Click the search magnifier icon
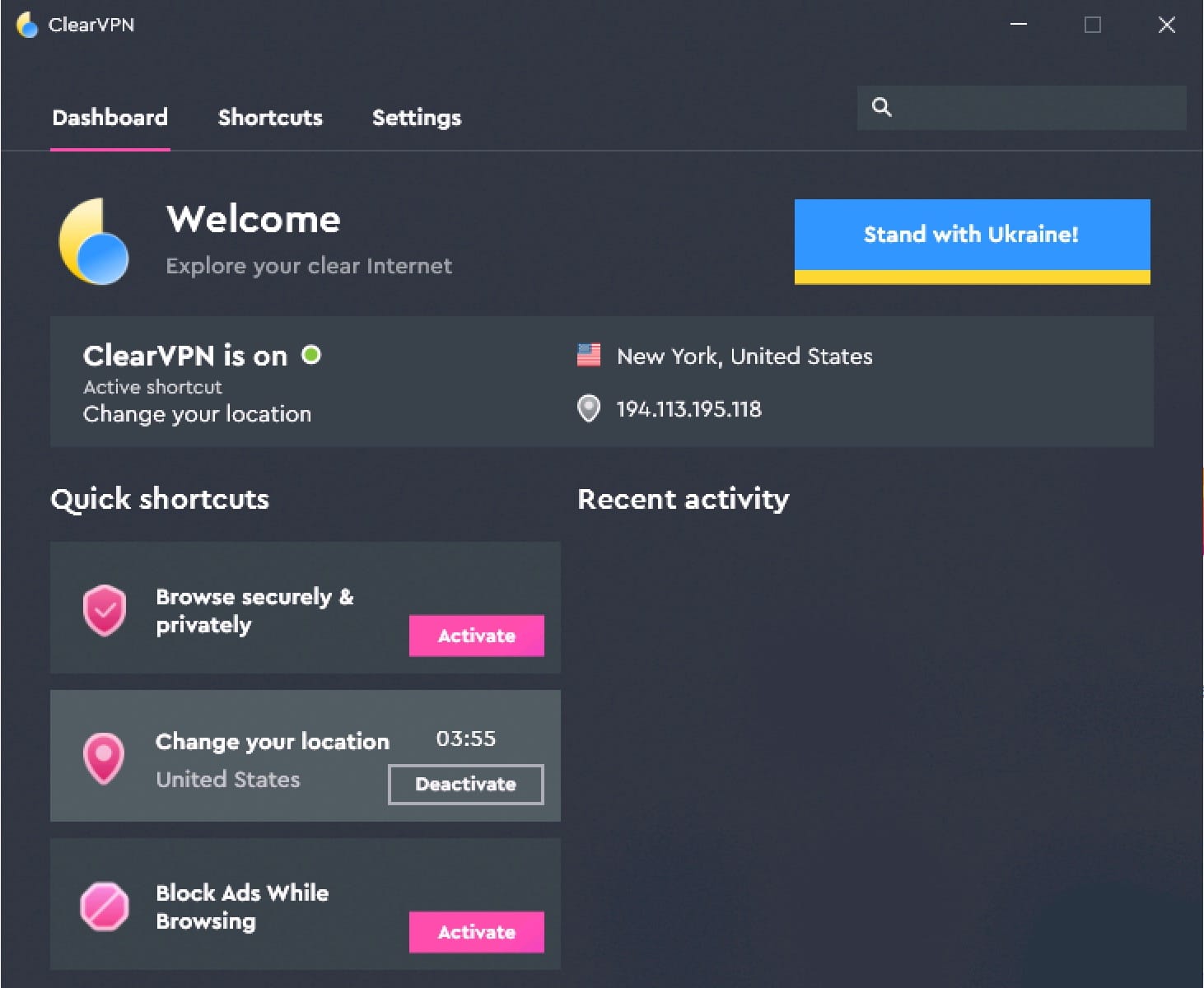1204x988 pixels. 881,107
